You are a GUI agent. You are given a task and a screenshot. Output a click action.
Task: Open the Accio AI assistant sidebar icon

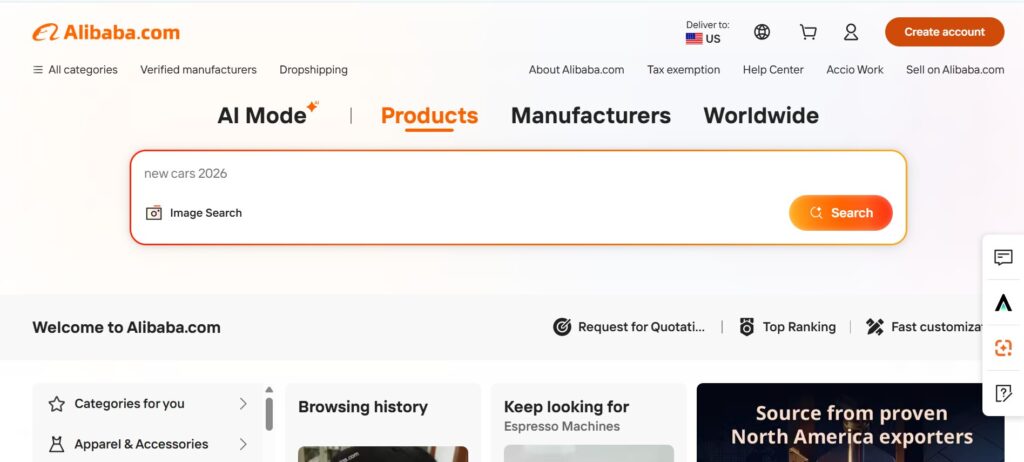pos(1003,303)
